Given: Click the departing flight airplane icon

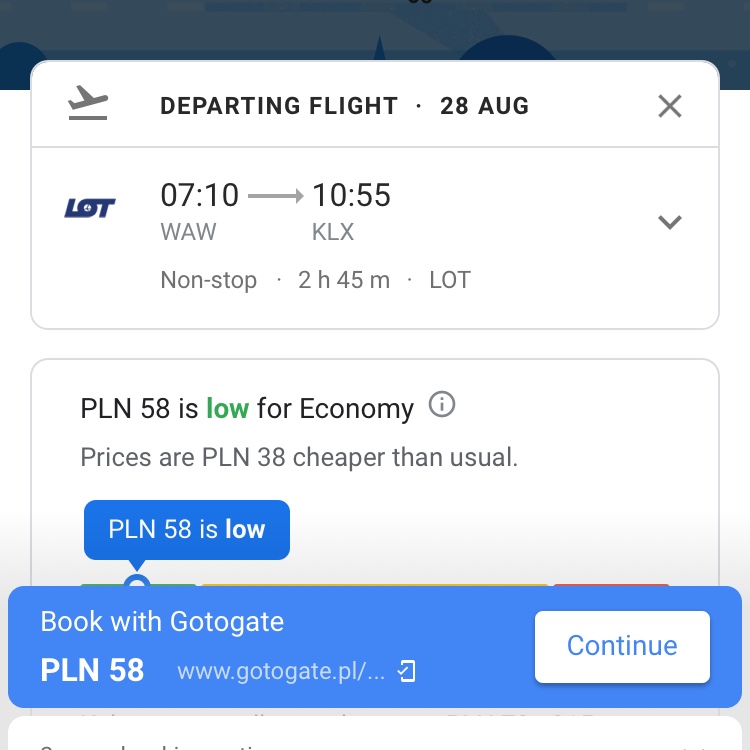Looking at the screenshot, I should [x=88, y=103].
